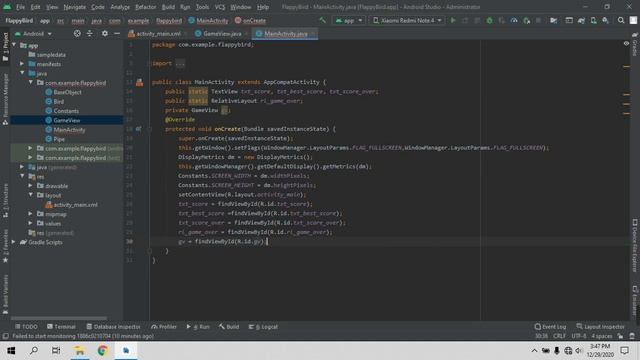Toggle inspections eye icon in editor corner
Screen dimensions: 640x360
pyautogui.click(x=626, y=43)
